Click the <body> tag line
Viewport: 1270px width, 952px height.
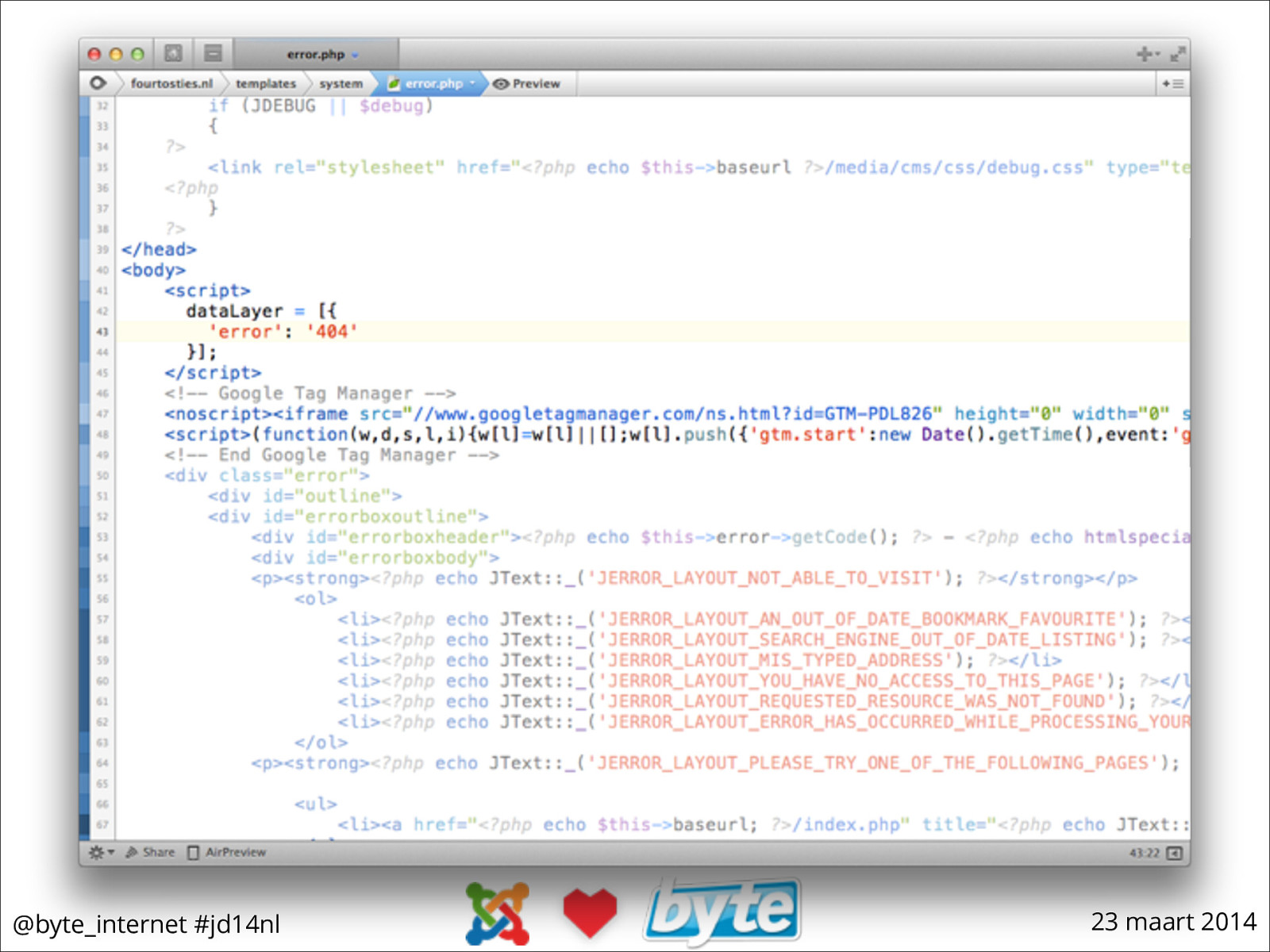coord(153,270)
